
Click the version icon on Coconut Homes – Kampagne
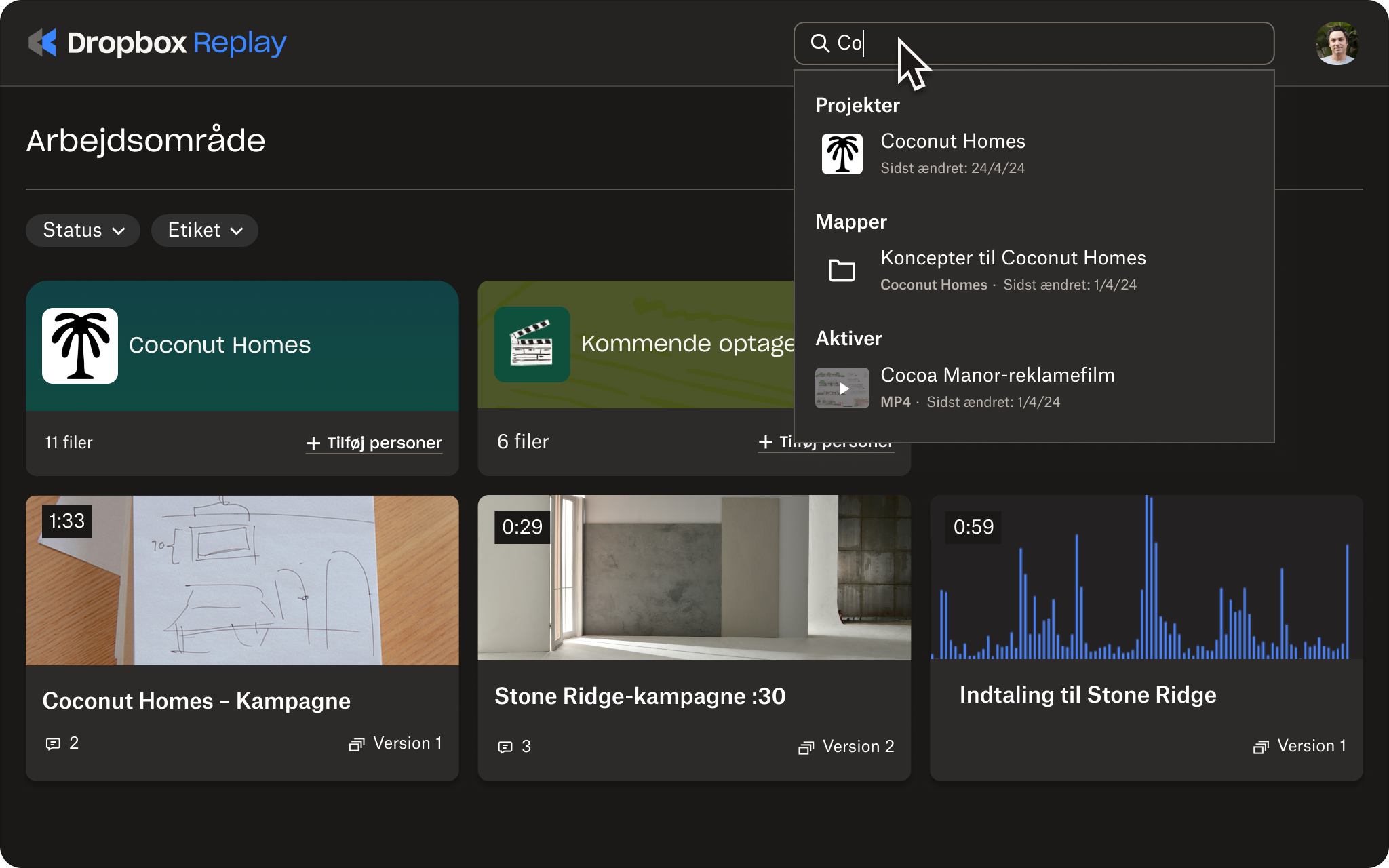(x=357, y=744)
